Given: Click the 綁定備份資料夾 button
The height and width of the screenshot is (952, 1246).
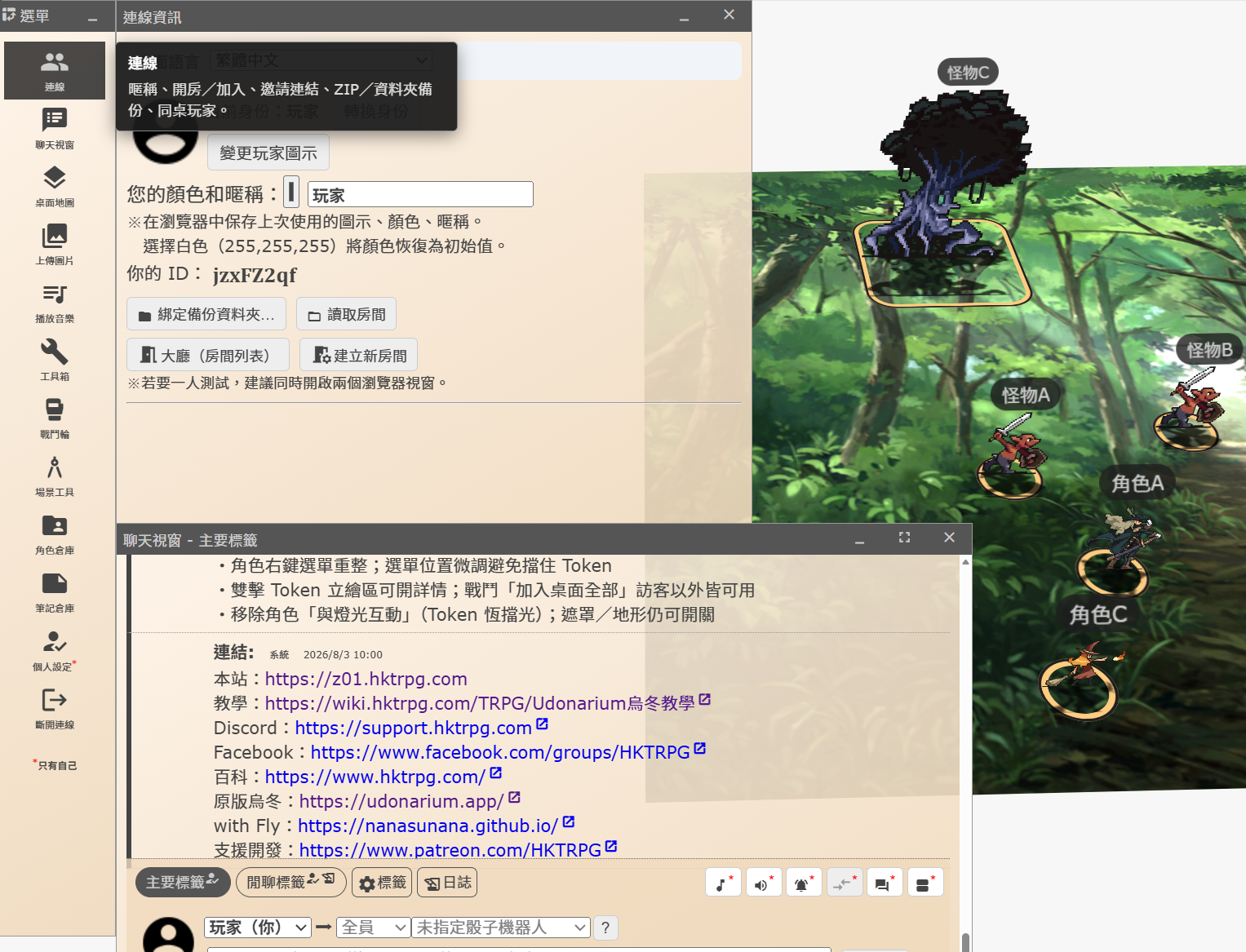Looking at the screenshot, I should coord(206,314).
